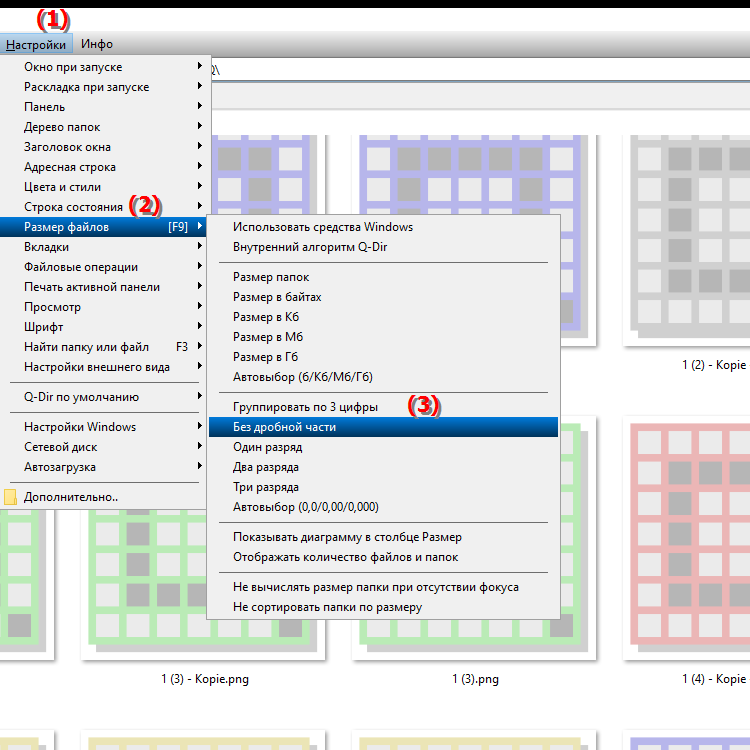Select Размер в Гб
The image size is (750, 750).
coord(383,357)
